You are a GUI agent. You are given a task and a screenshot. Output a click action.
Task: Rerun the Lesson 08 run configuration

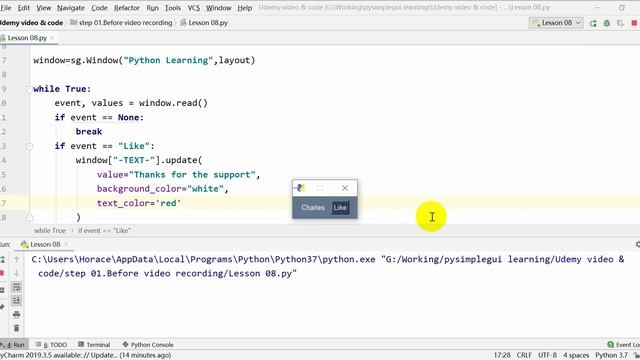click(593, 23)
